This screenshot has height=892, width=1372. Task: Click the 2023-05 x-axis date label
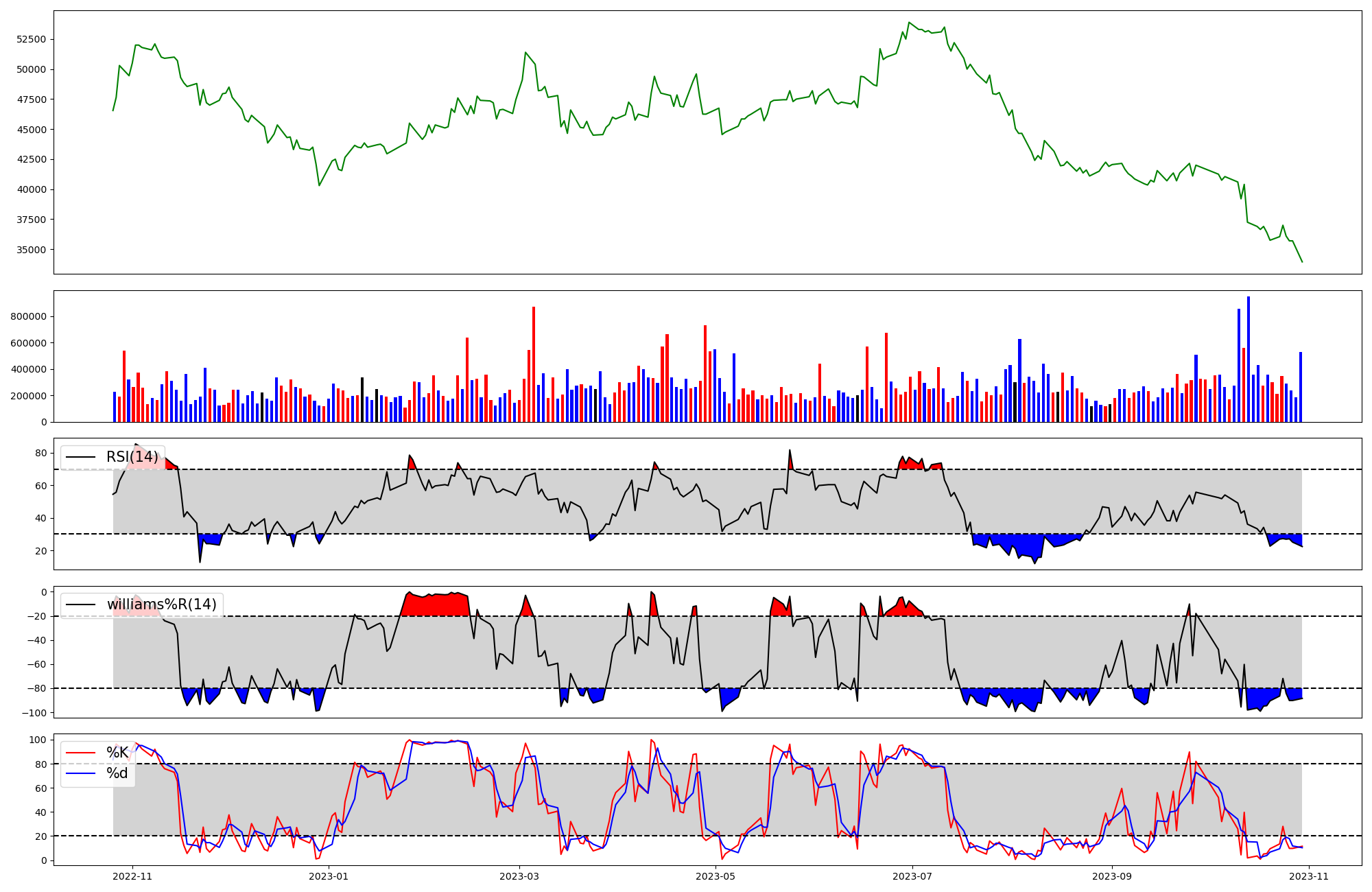coord(716,876)
